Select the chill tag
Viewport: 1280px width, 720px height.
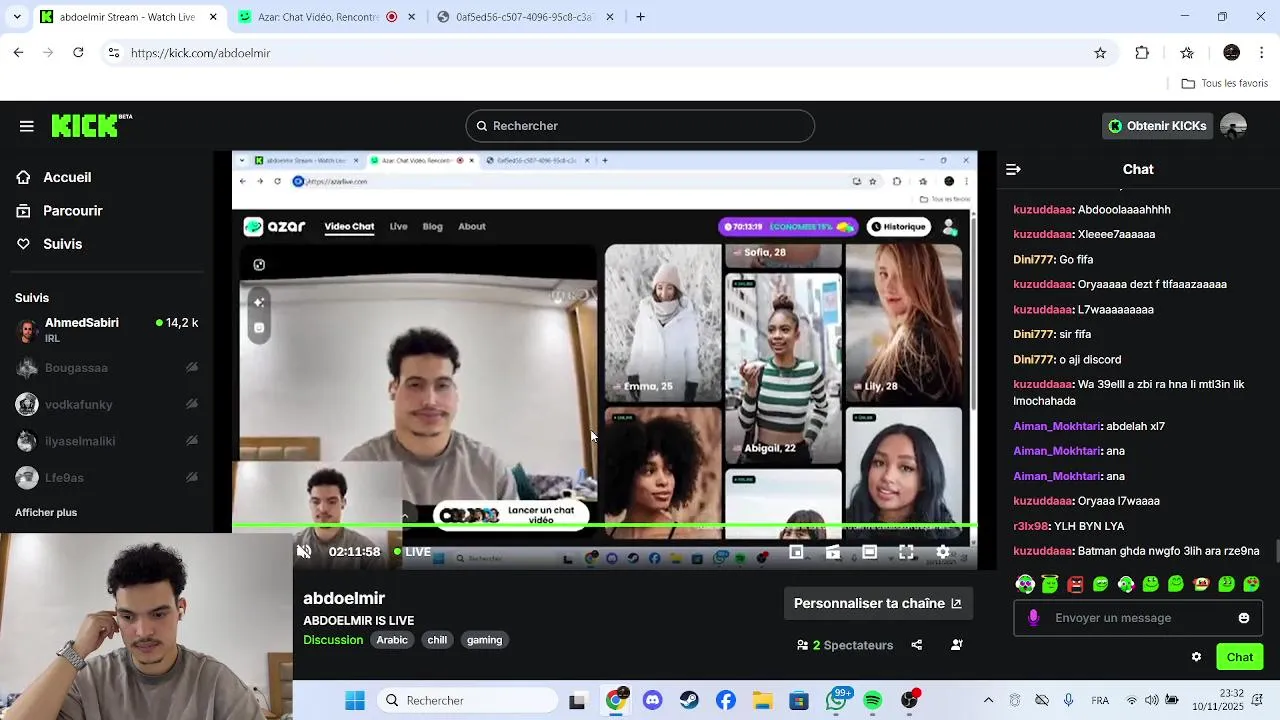437,640
